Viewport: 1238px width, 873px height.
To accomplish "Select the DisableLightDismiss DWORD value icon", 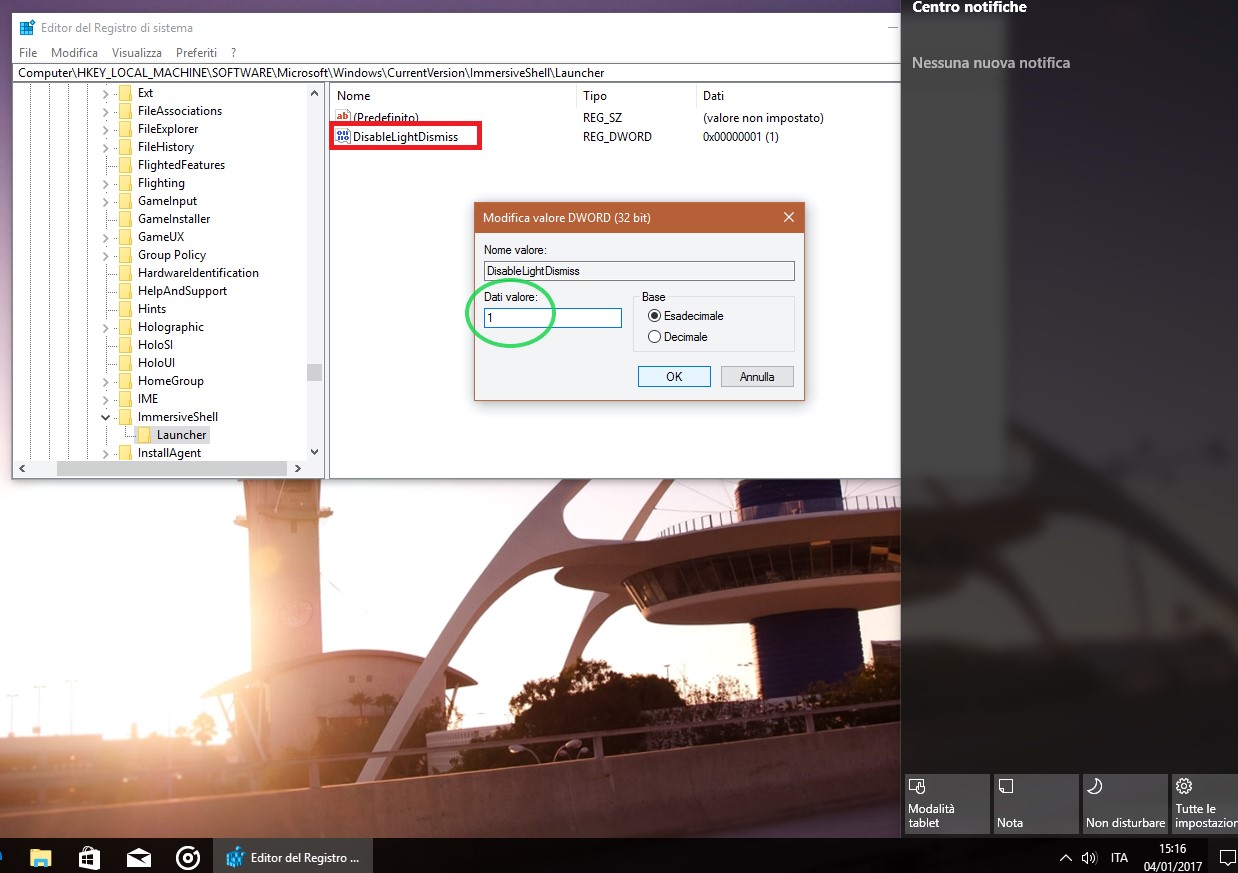I will [x=343, y=136].
